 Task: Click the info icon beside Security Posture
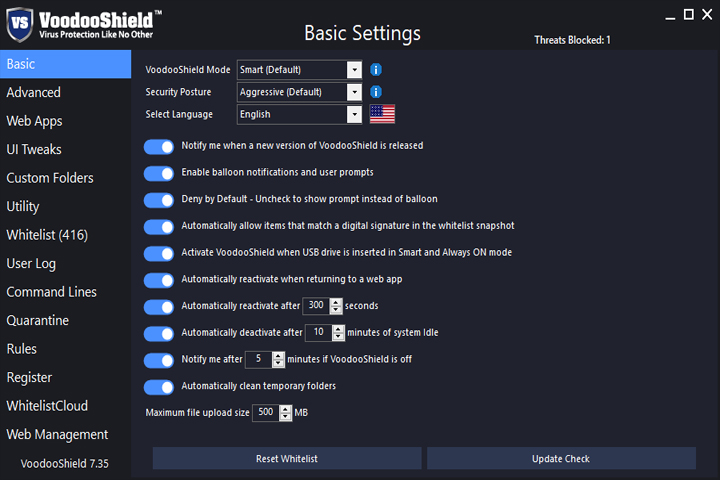coord(376,92)
